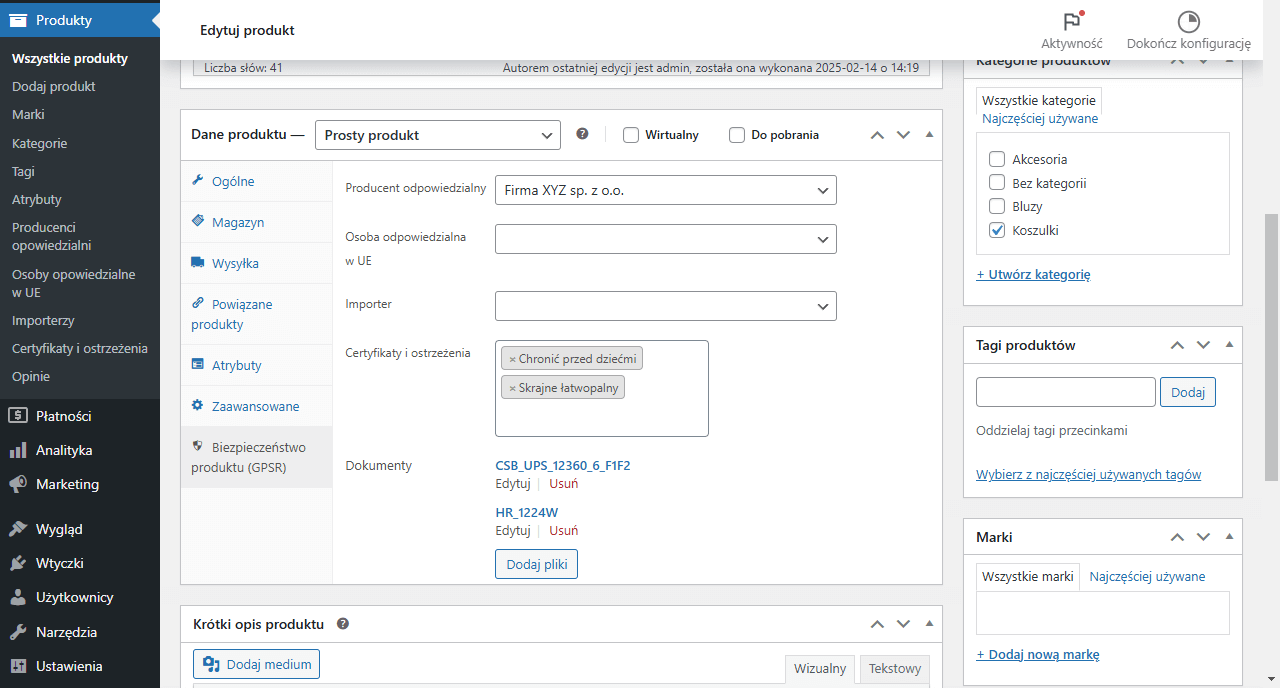Image resolution: width=1280 pixels, height=688 pixels.
Task: Switch to the Magazyn tab
Action: 238,222
